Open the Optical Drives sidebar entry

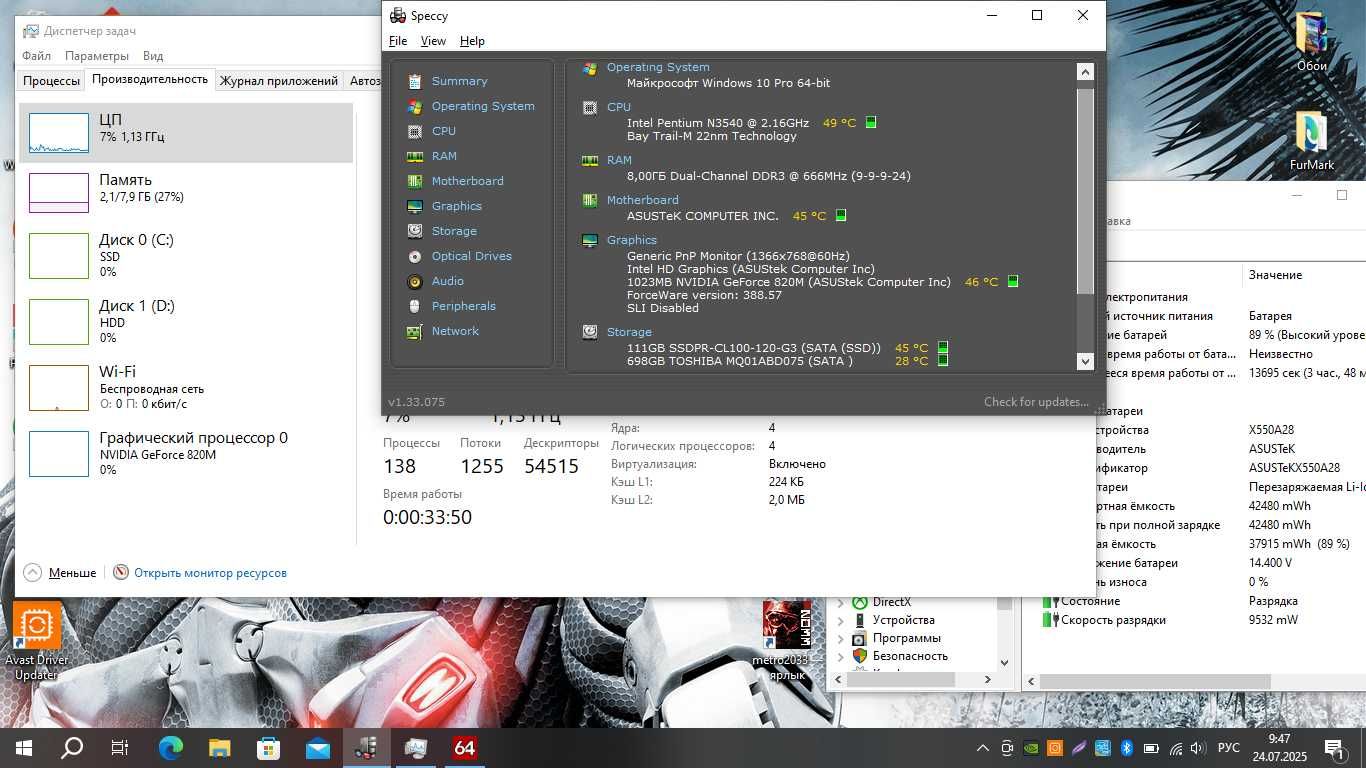pos(471,256)
